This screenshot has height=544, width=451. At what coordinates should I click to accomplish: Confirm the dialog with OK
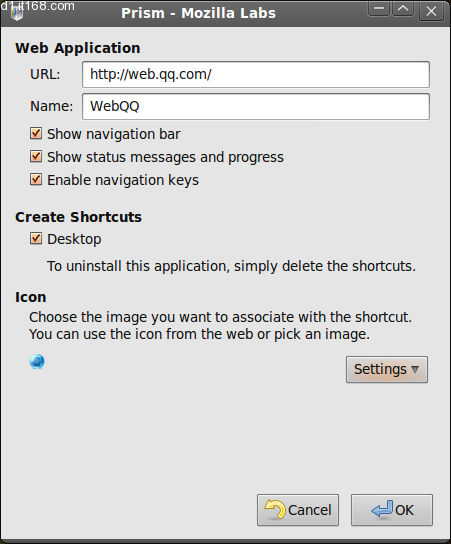coord(392,510)
